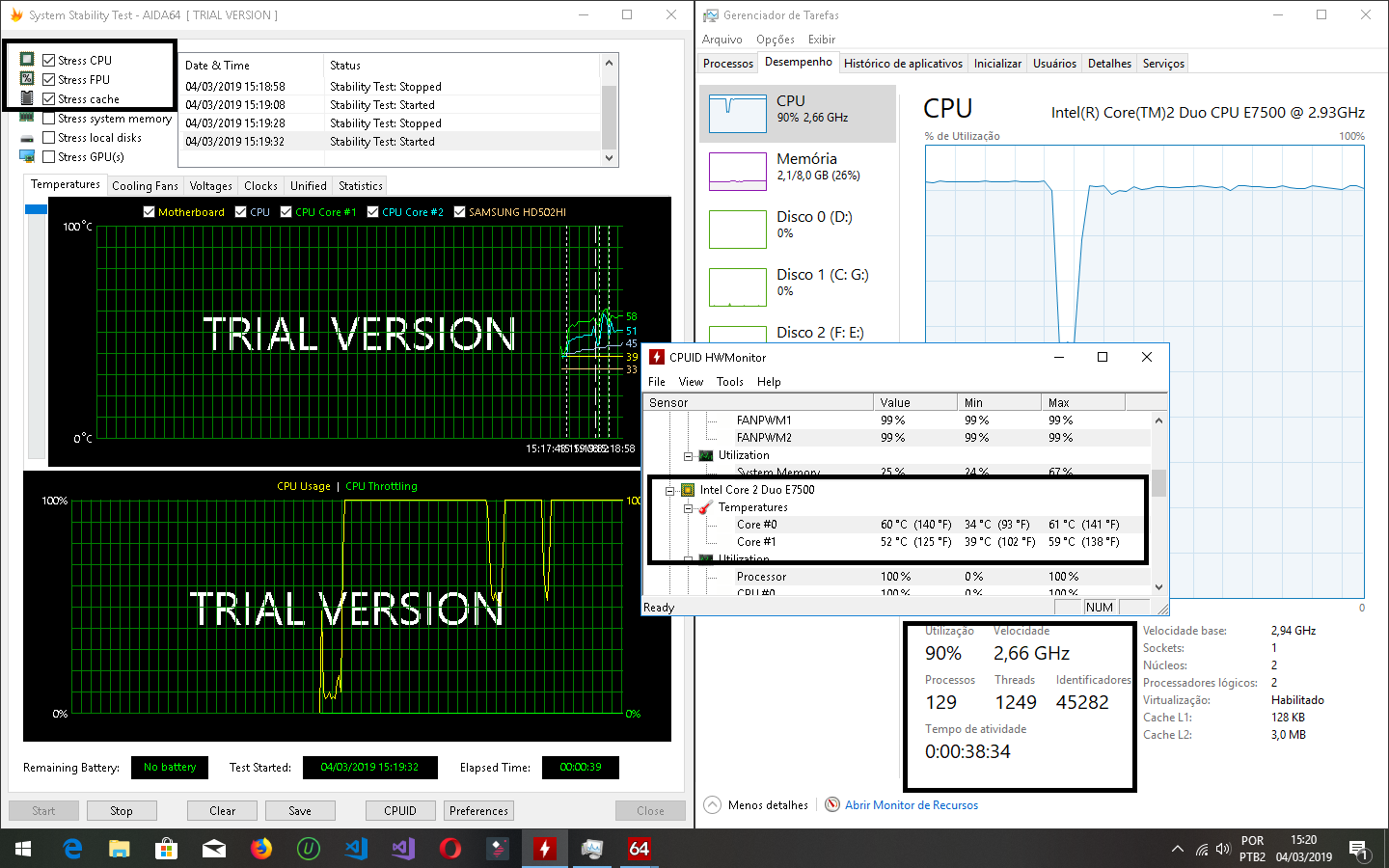
Task: Toggle SAMSUNG HD502HI graph checkbox
Action: [x=459, y=212]
